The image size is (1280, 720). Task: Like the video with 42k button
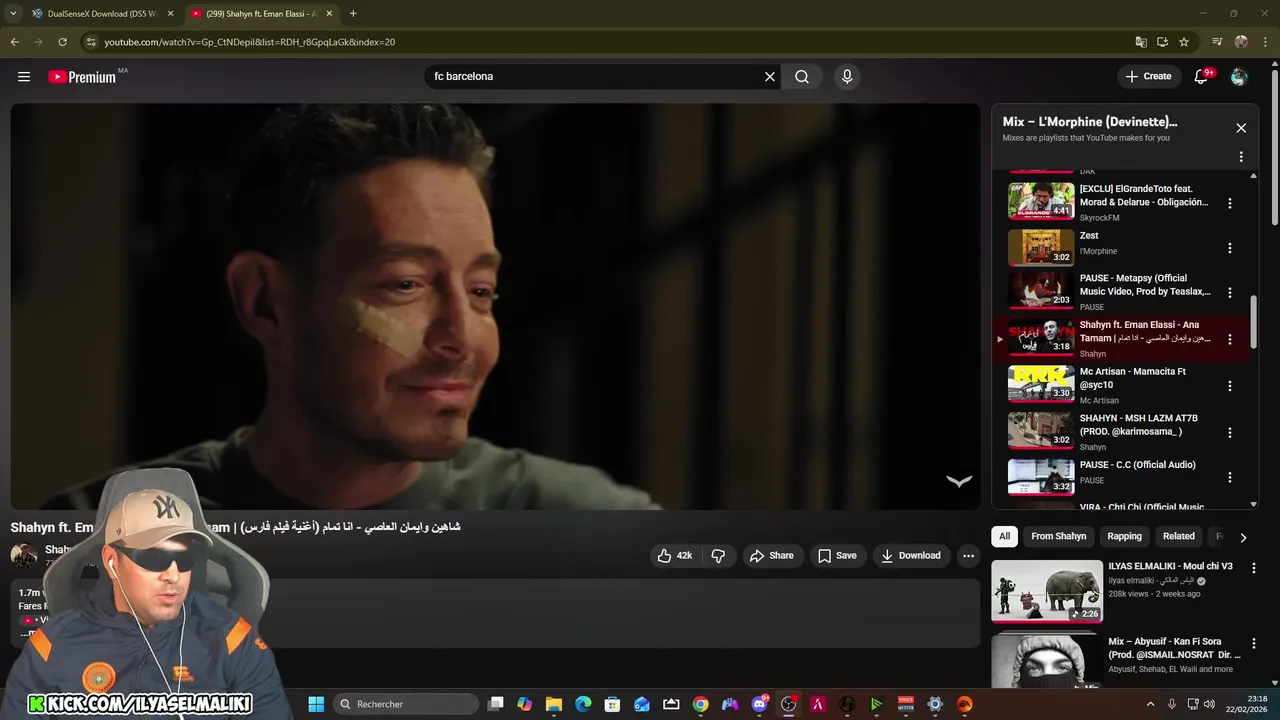pos(675,556)
